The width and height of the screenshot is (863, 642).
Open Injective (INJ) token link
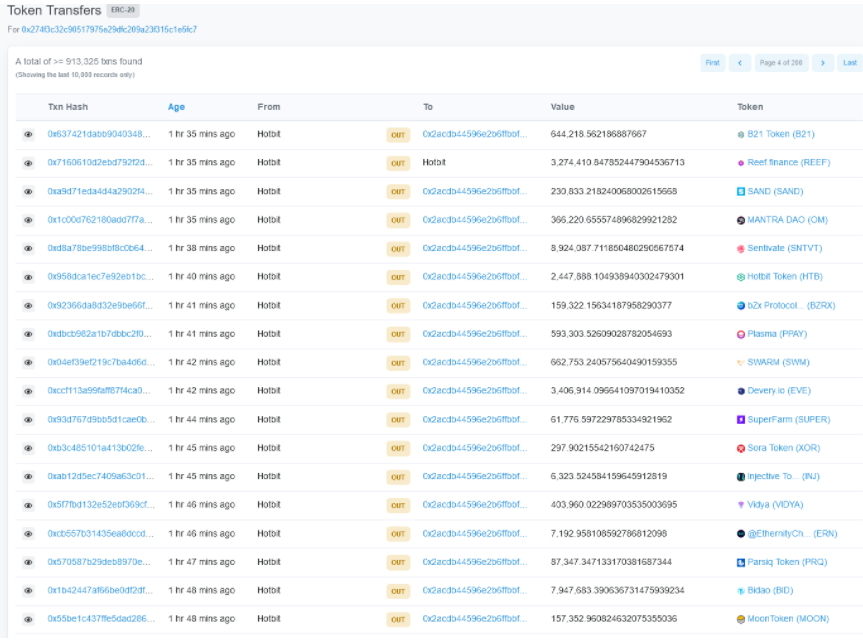coord(783,476)
